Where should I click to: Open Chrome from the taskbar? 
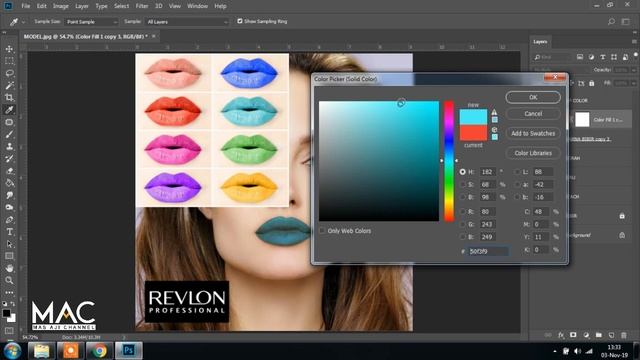(99, 351)
